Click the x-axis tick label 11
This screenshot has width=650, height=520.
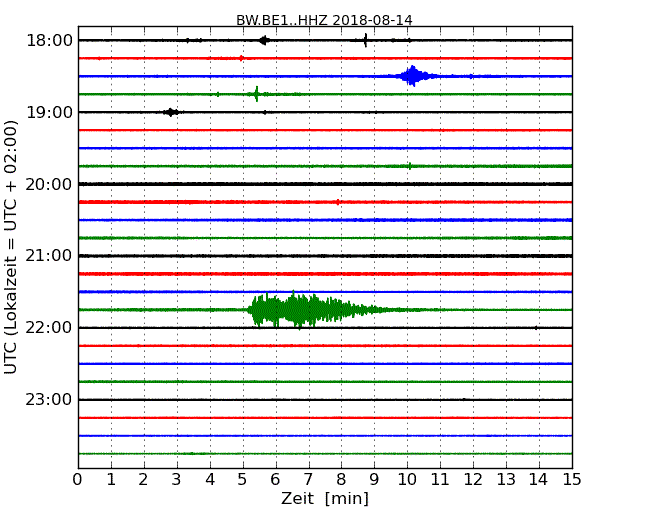point(440,480)
